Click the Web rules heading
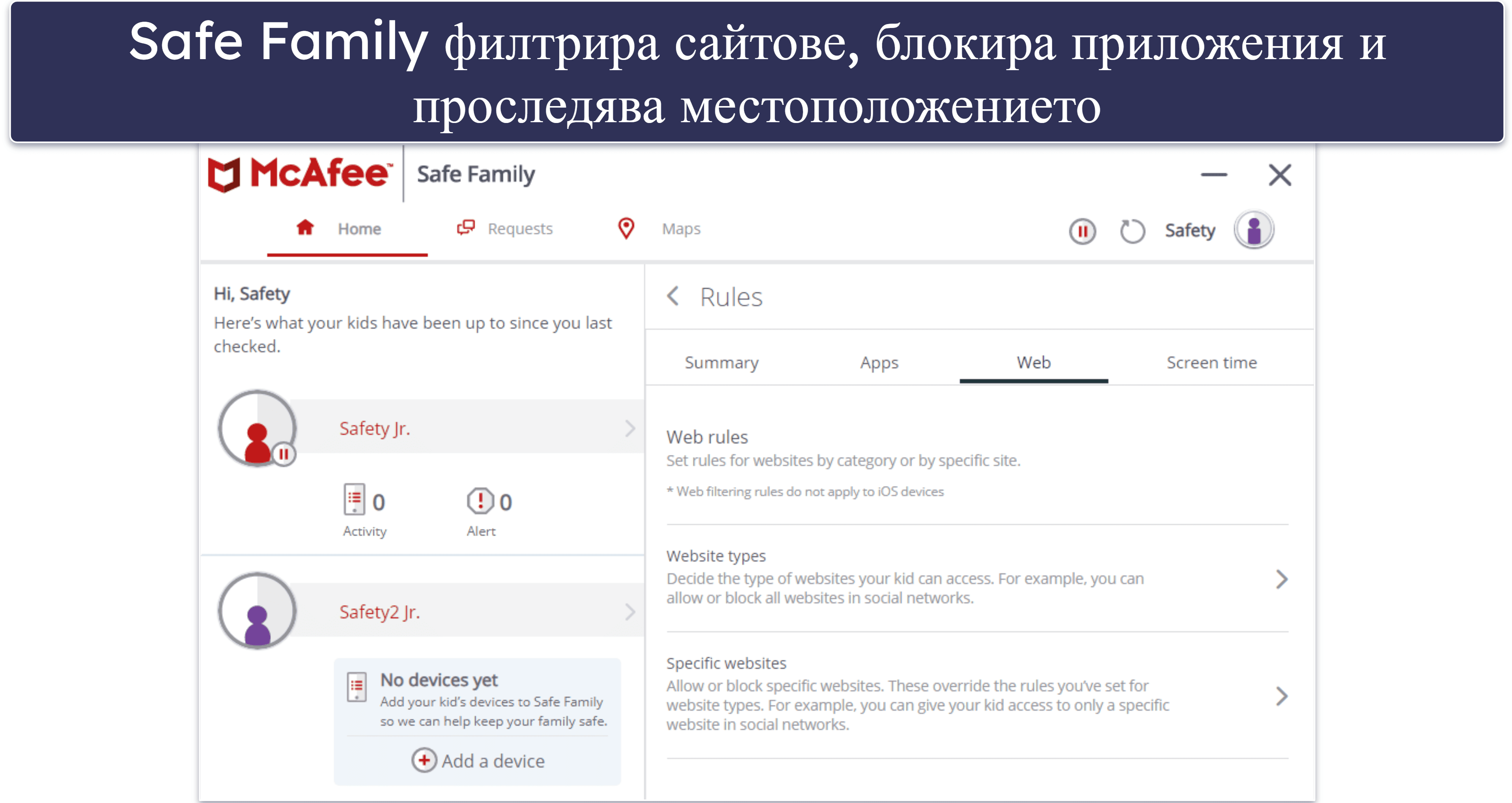 (707, 437)
